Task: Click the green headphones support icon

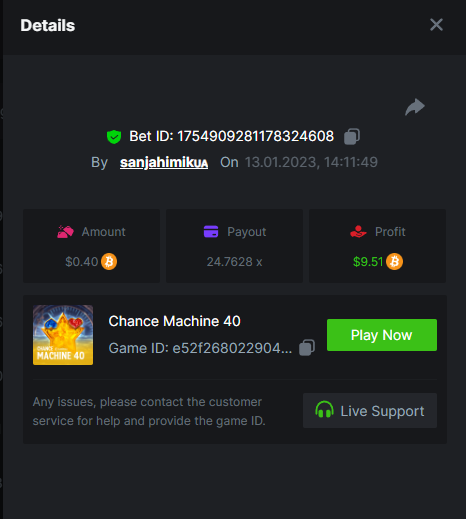Action: click(x=324, y=410)
